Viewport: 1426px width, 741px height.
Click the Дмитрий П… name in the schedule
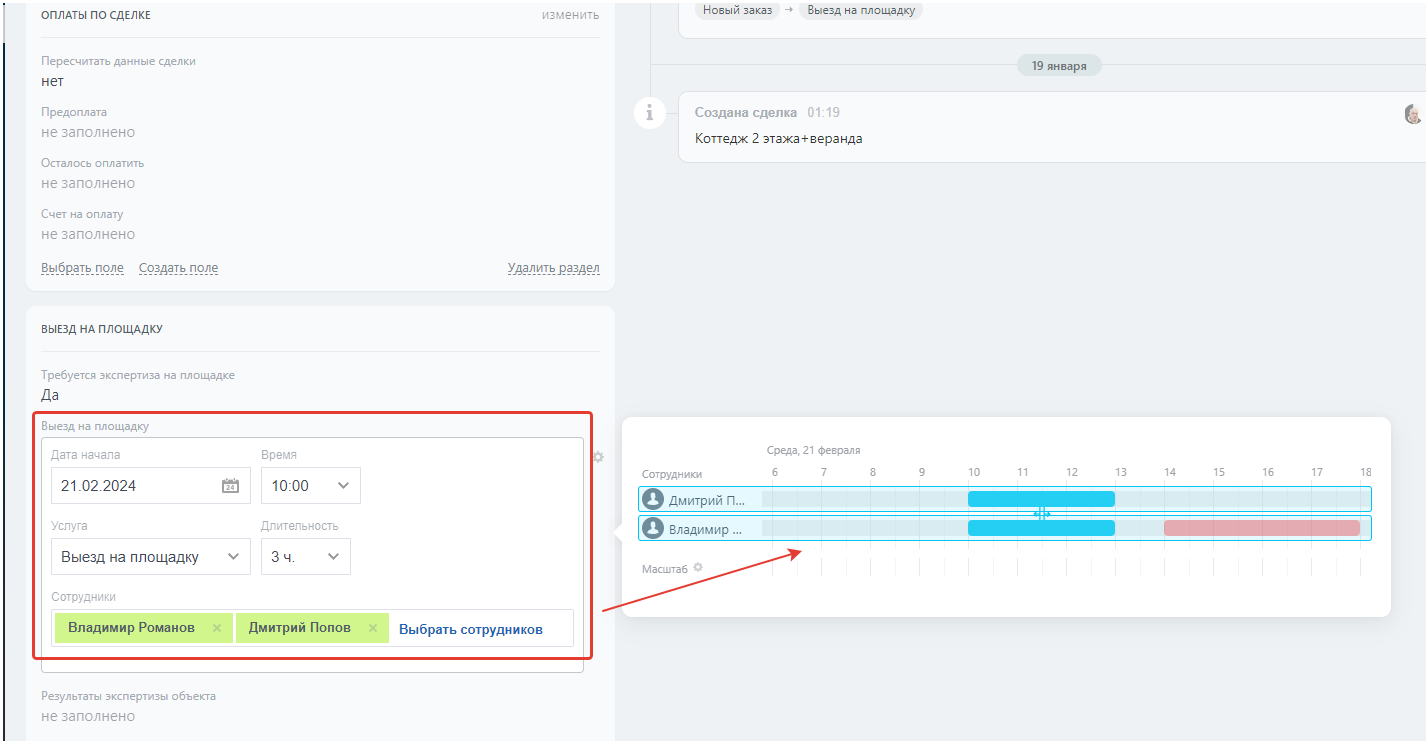tap(707, 500)
